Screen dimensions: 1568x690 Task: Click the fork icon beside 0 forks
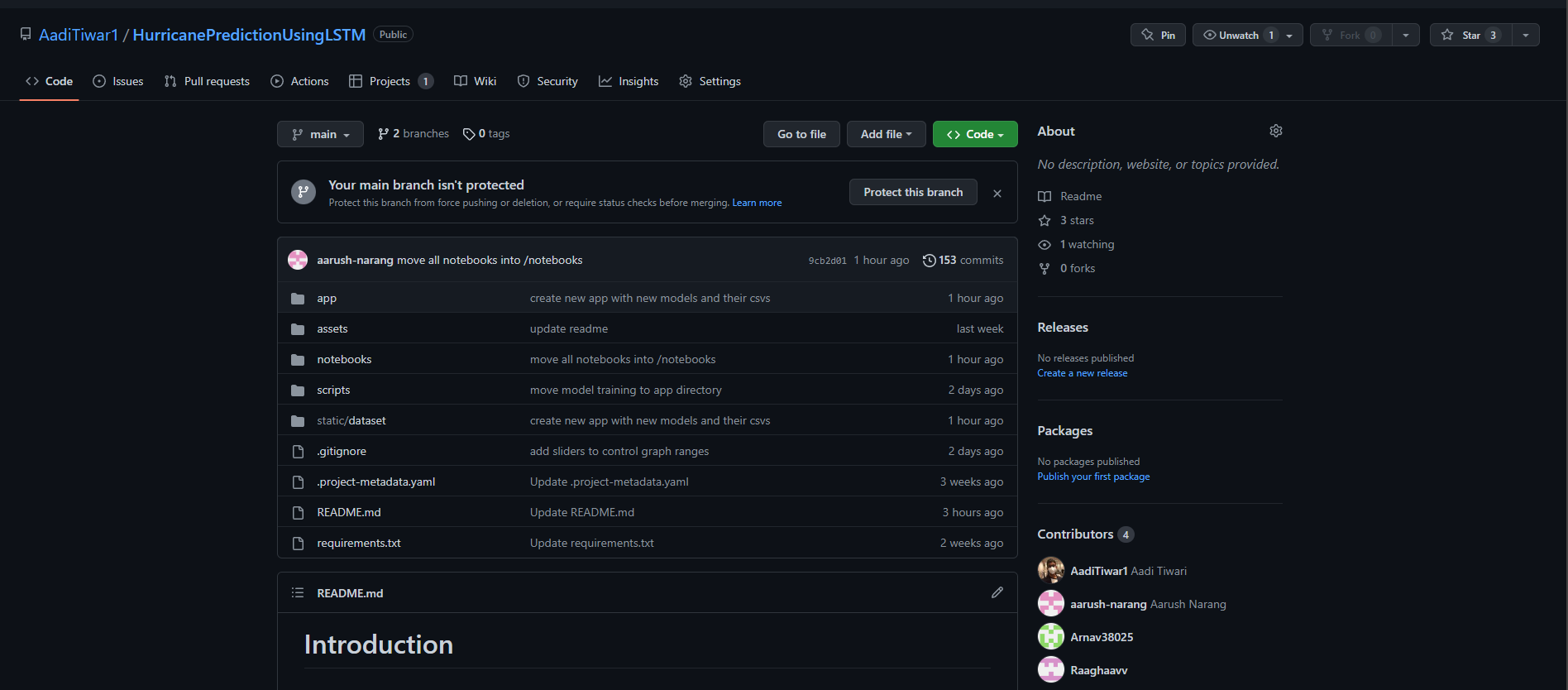[x=1045, y=268]
